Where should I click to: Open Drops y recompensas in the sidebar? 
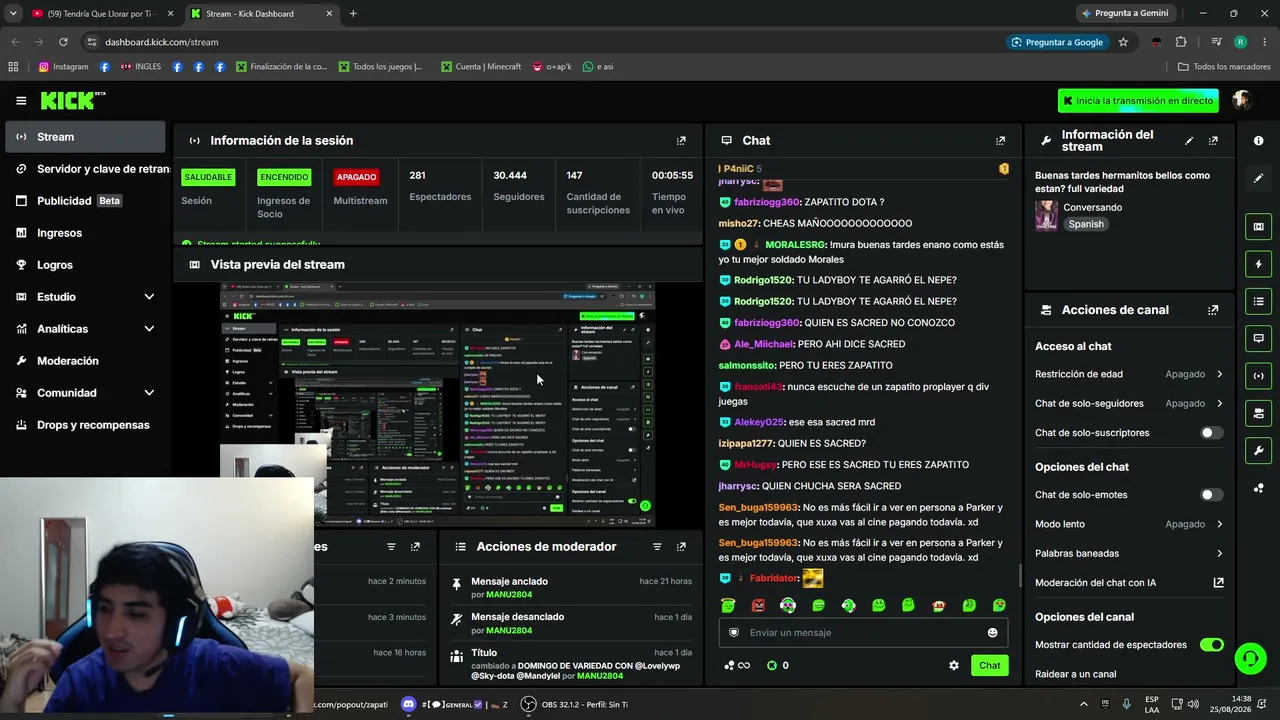coord(85,425)
